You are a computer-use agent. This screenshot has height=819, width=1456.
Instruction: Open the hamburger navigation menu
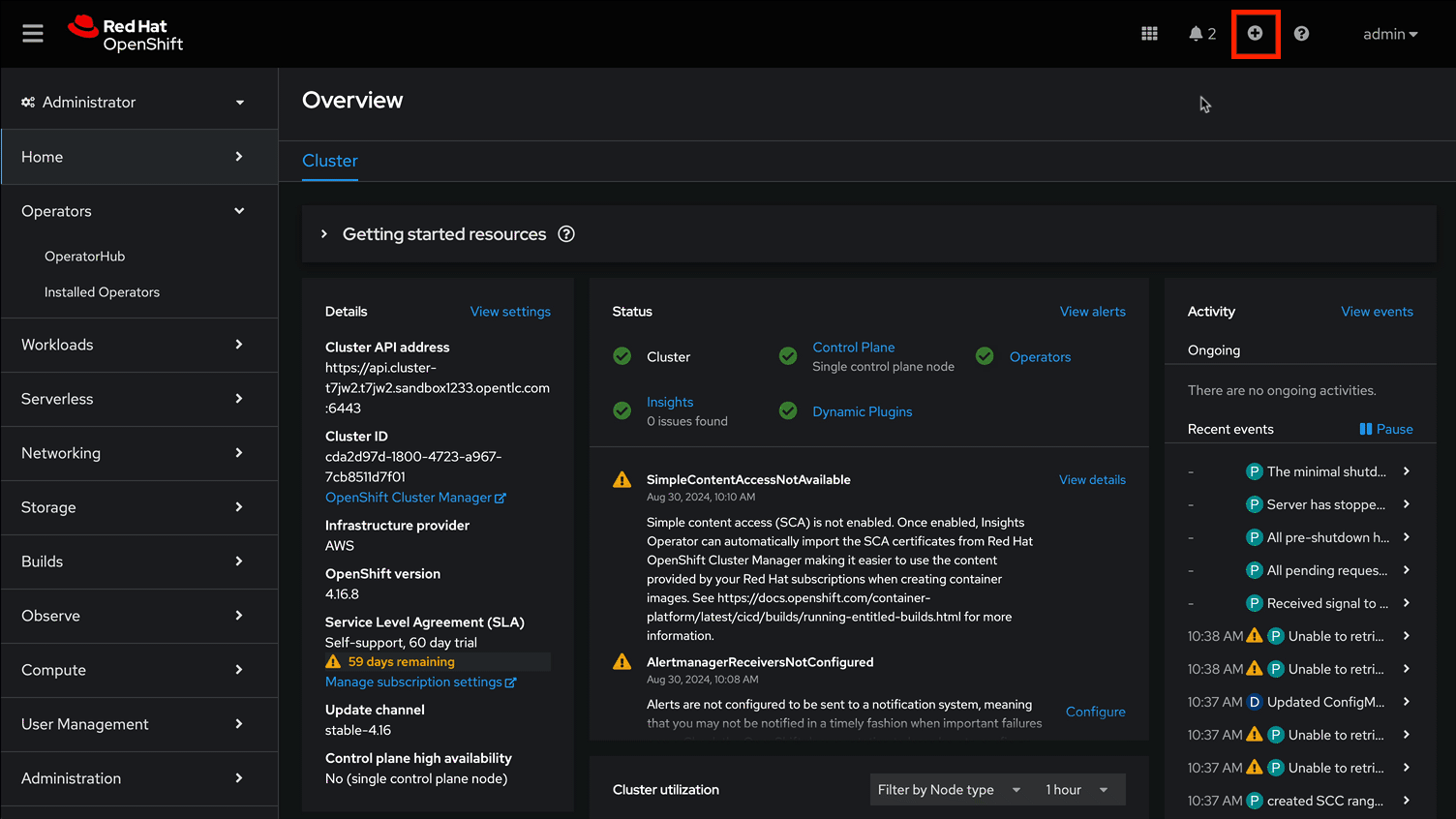(x=33, y=34)
